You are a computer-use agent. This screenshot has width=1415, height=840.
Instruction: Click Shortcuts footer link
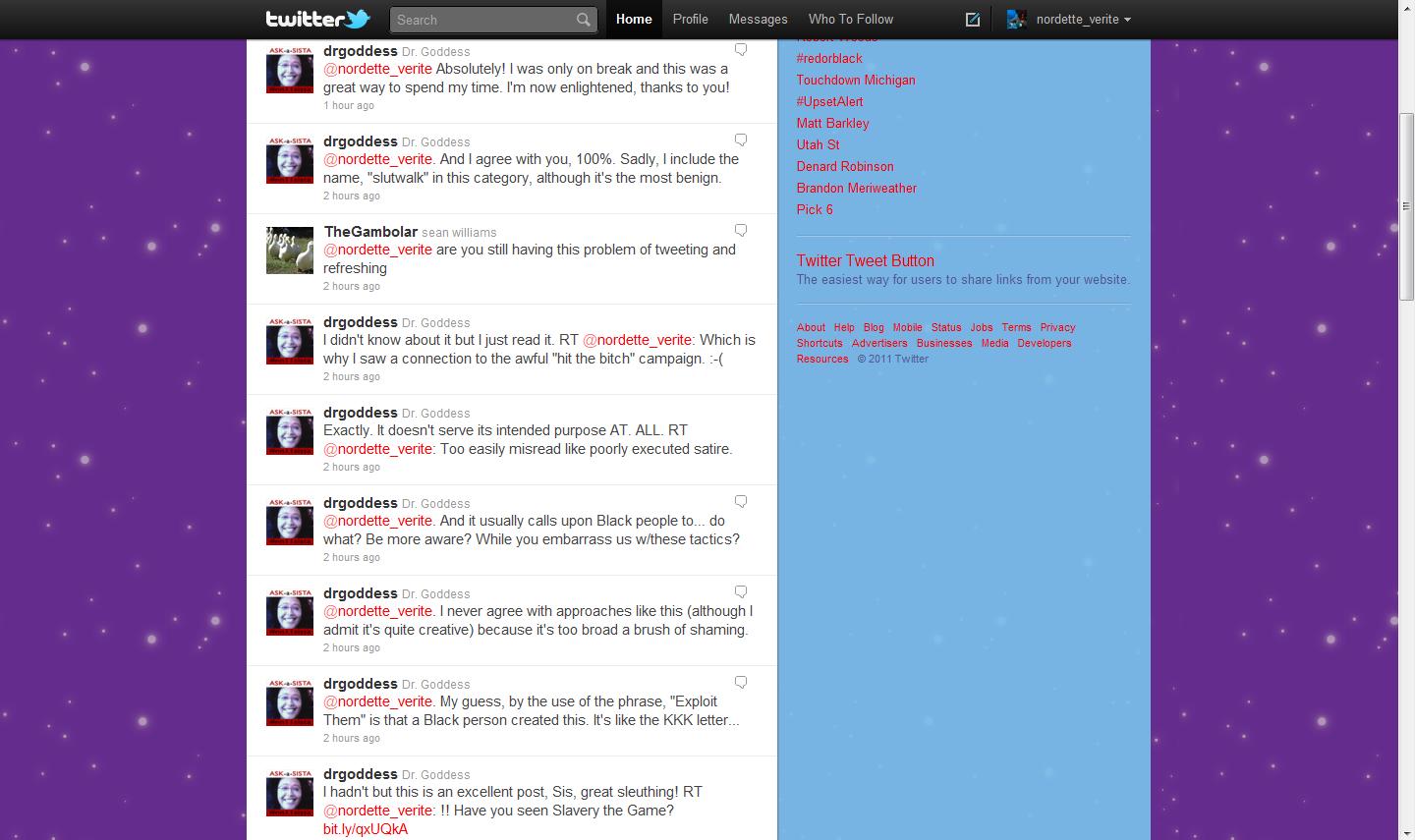[x=820, y=343]
